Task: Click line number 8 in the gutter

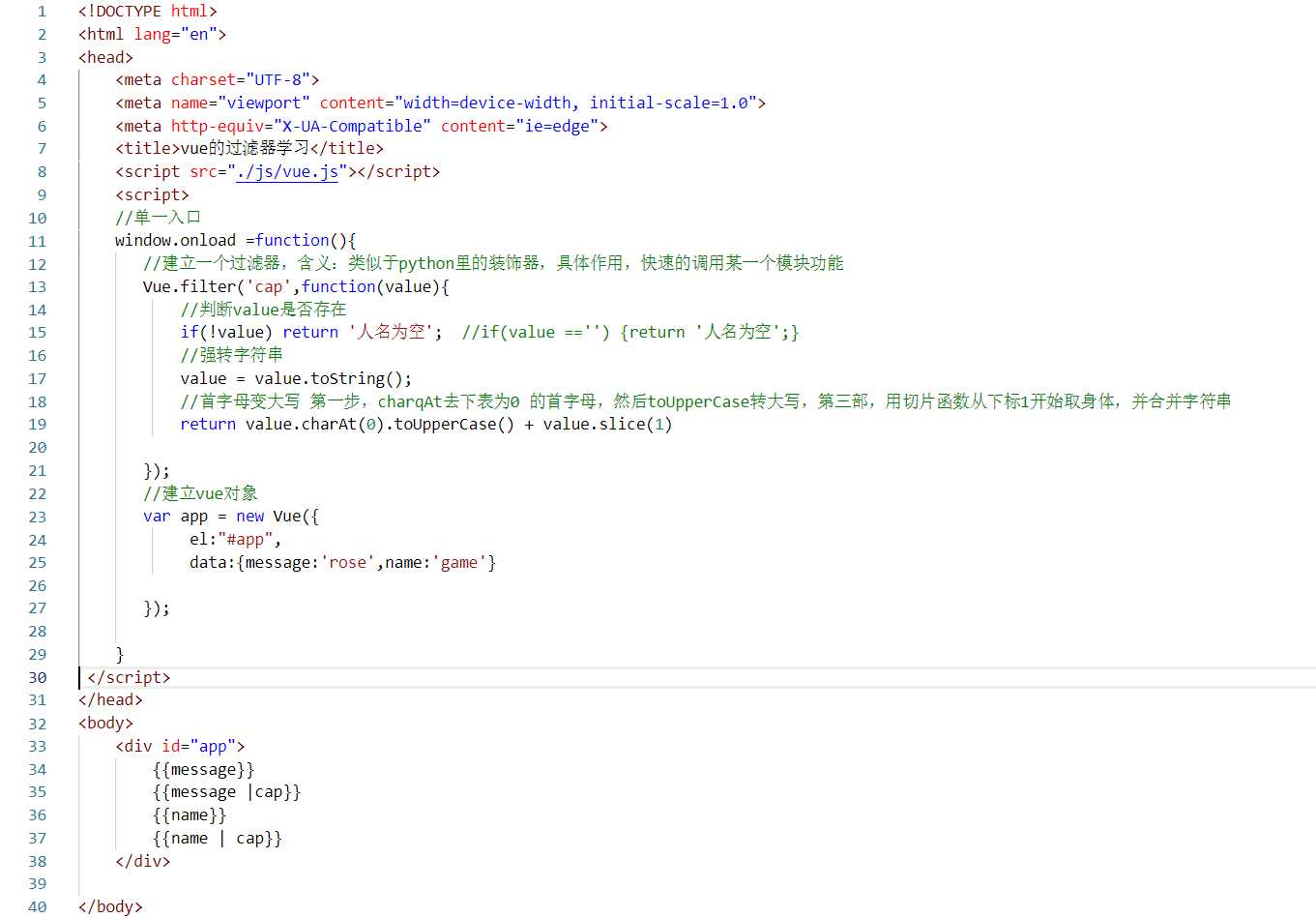Action: (x=42, y=172)
